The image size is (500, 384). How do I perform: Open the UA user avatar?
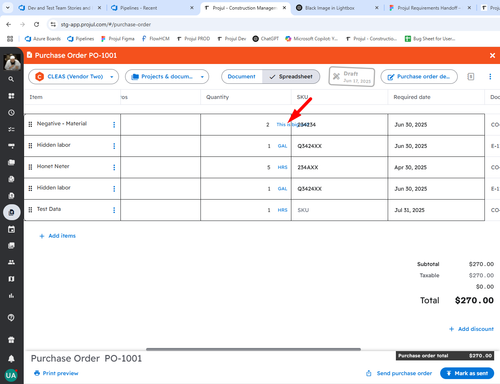click(11, 375)
